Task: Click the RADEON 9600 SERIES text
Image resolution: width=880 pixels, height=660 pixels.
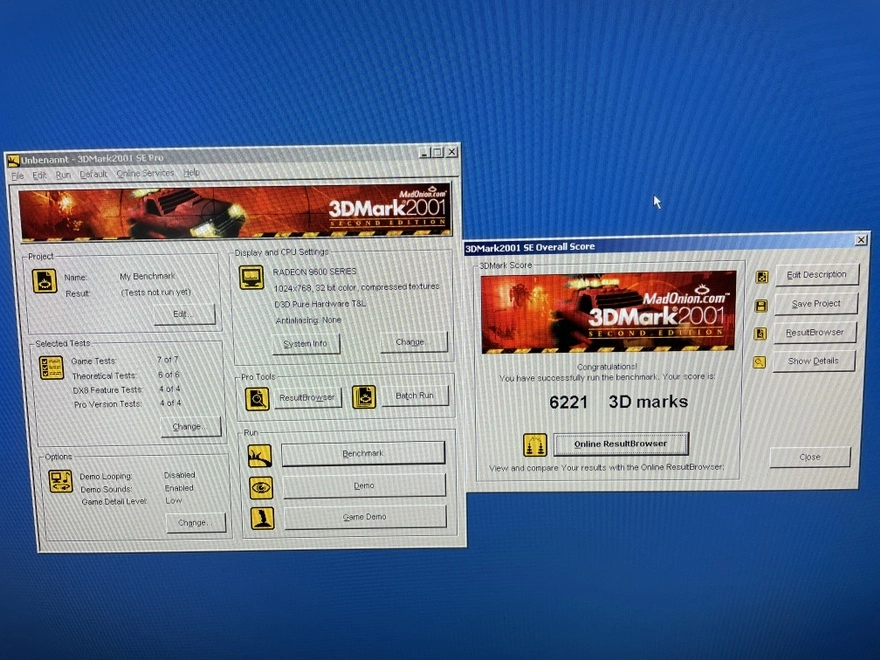Action: pos(314,271)
